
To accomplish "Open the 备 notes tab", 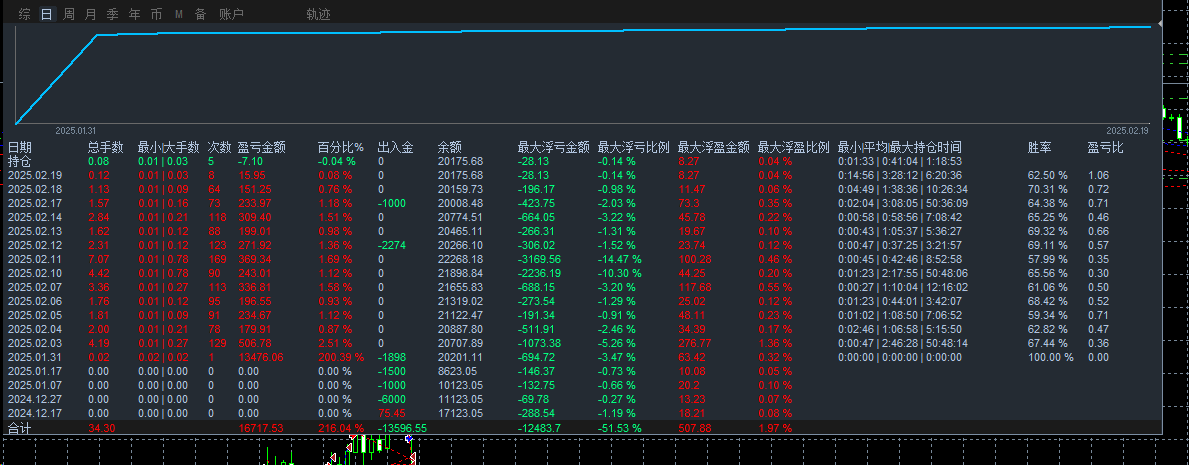I will 200,14.
